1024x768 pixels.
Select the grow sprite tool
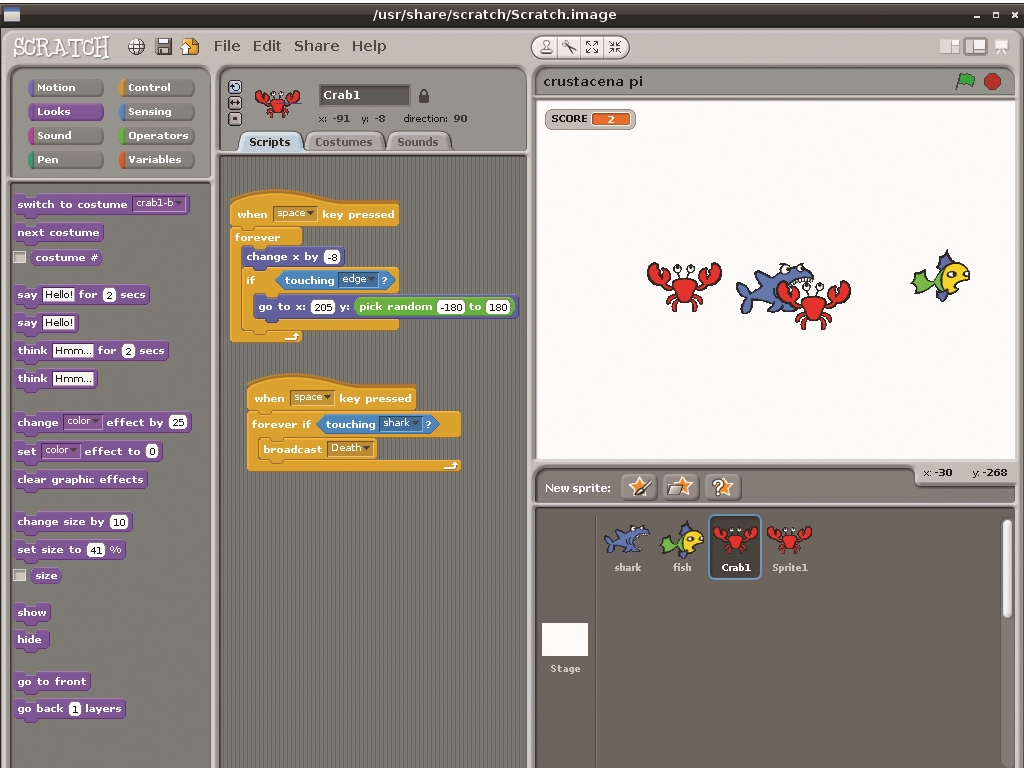tap(592, 47)
